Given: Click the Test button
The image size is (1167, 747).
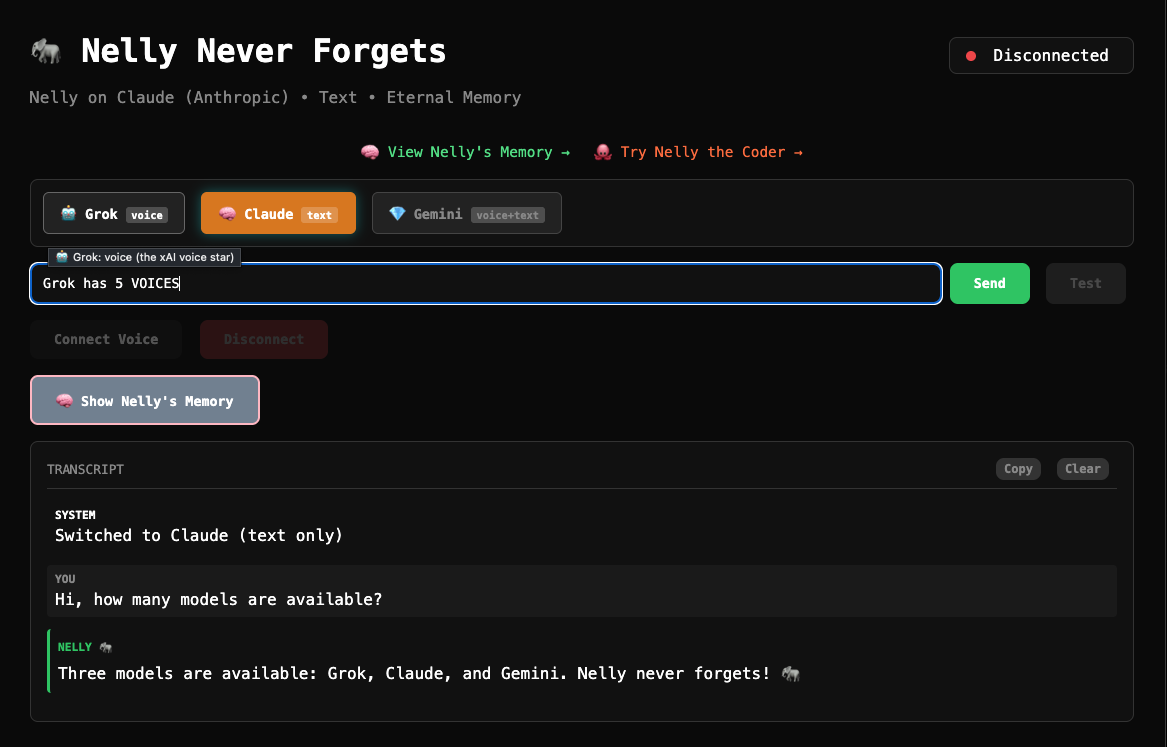Looking at the screenshot, I should tap(1085, 283).
